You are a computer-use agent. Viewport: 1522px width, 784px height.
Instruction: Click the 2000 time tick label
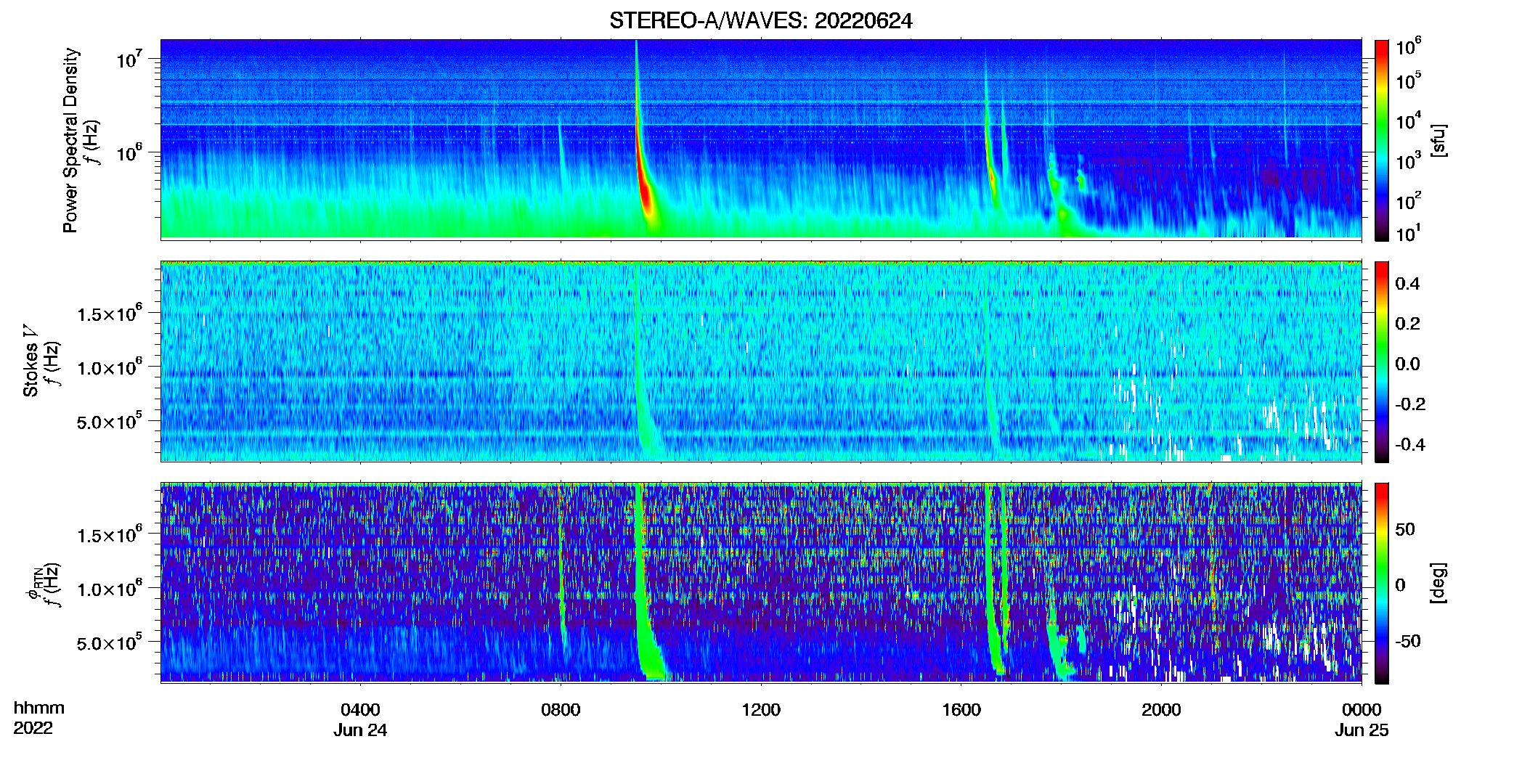pyautogui.click(x=1161, y=709)
